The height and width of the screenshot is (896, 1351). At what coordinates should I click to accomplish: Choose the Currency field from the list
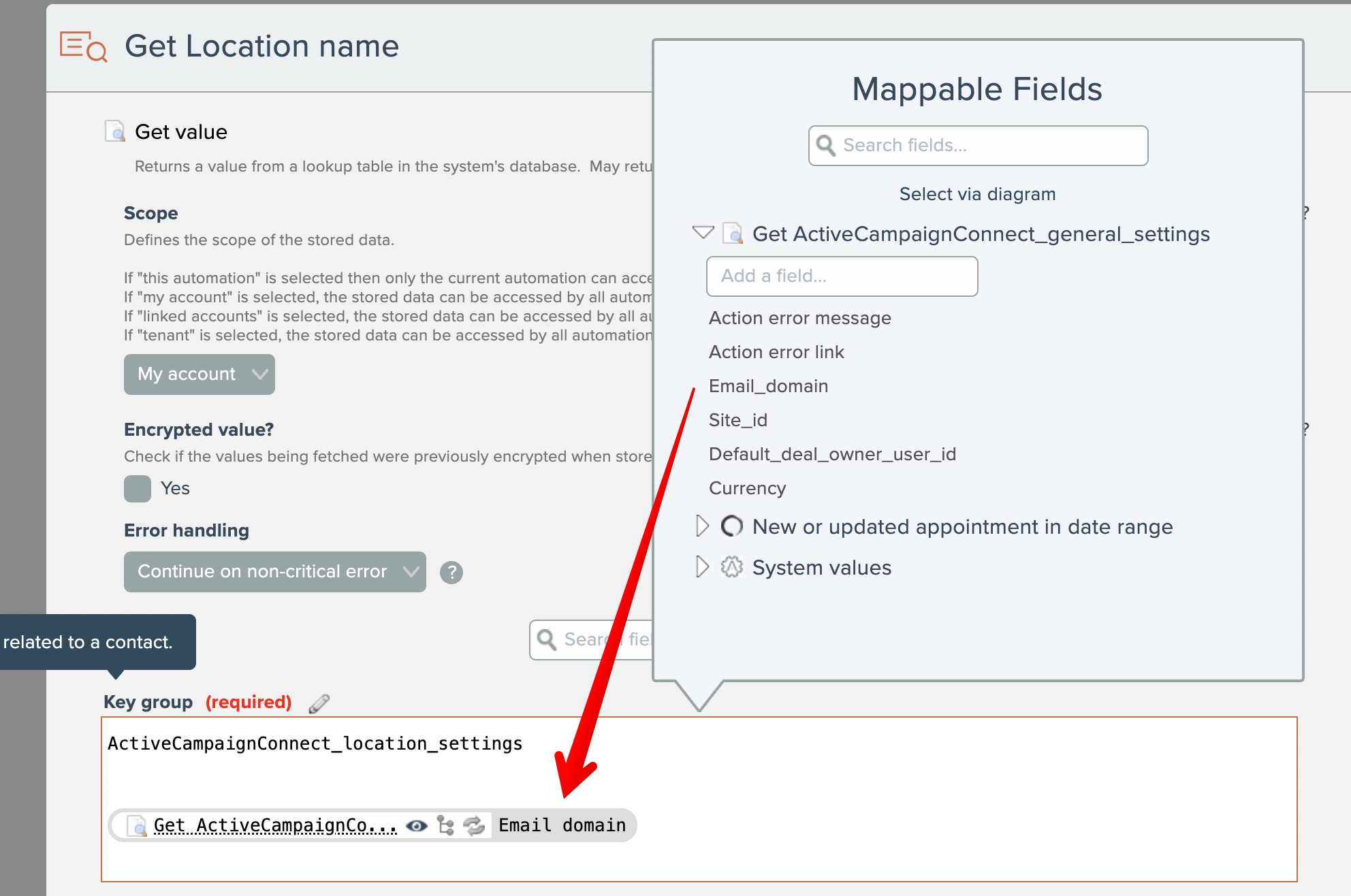(x=747, y=488)
